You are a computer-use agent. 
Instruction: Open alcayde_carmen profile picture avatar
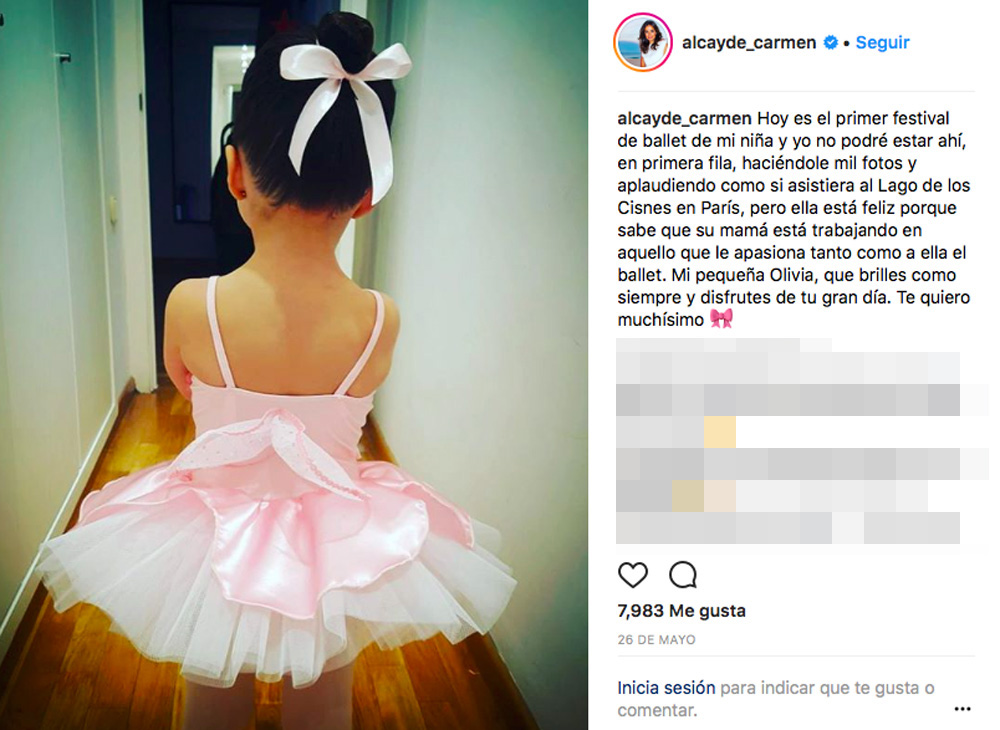[643, 43]
